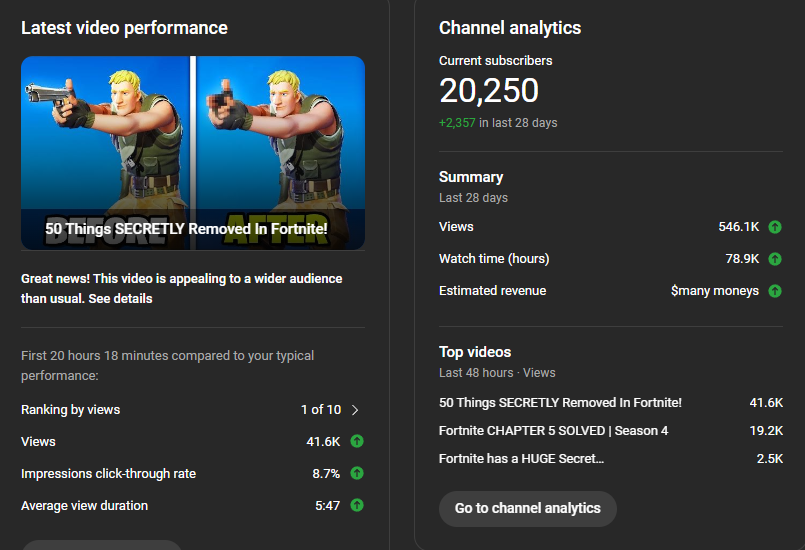Click the 2.5K views count

tap(770, 459)
